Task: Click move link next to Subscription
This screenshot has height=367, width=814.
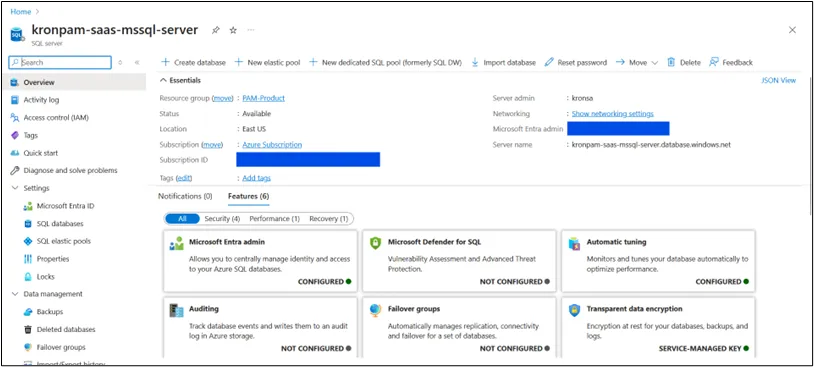Action: (212, 144)
